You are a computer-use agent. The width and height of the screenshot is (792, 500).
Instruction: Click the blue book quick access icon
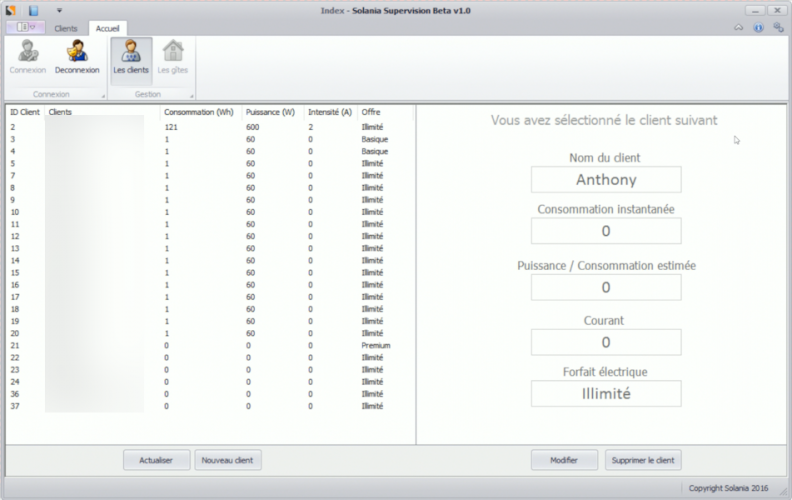(33, 10)
